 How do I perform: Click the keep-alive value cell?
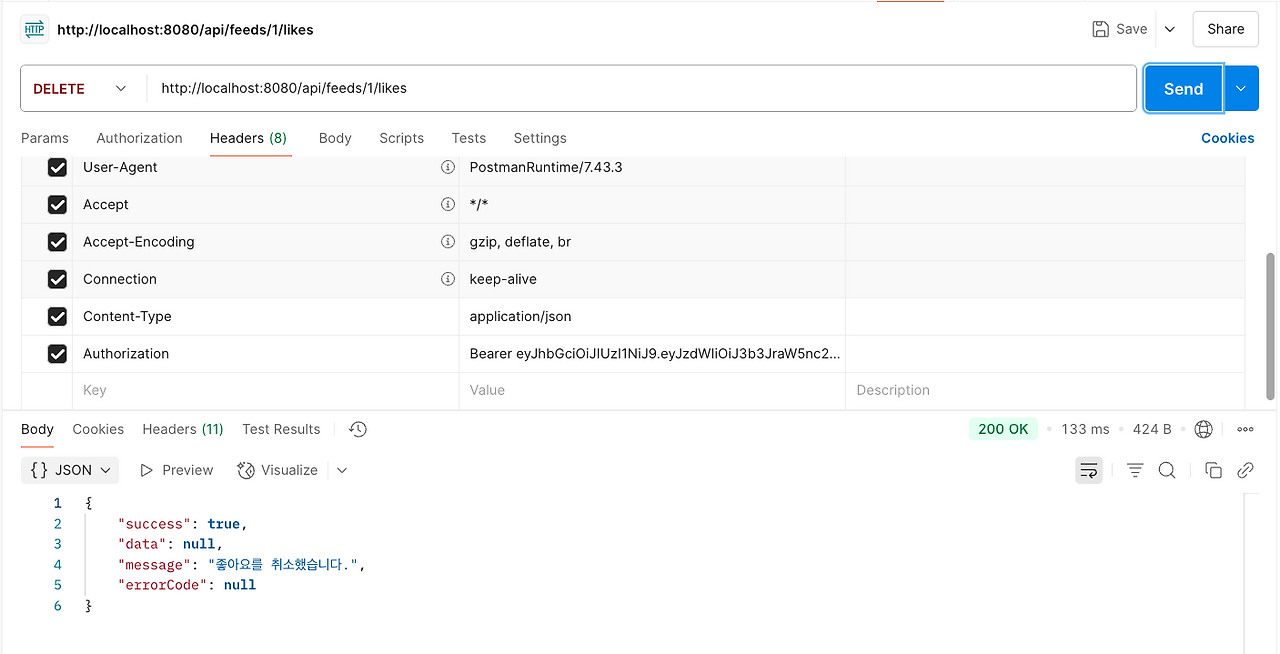tap(652, 279)
